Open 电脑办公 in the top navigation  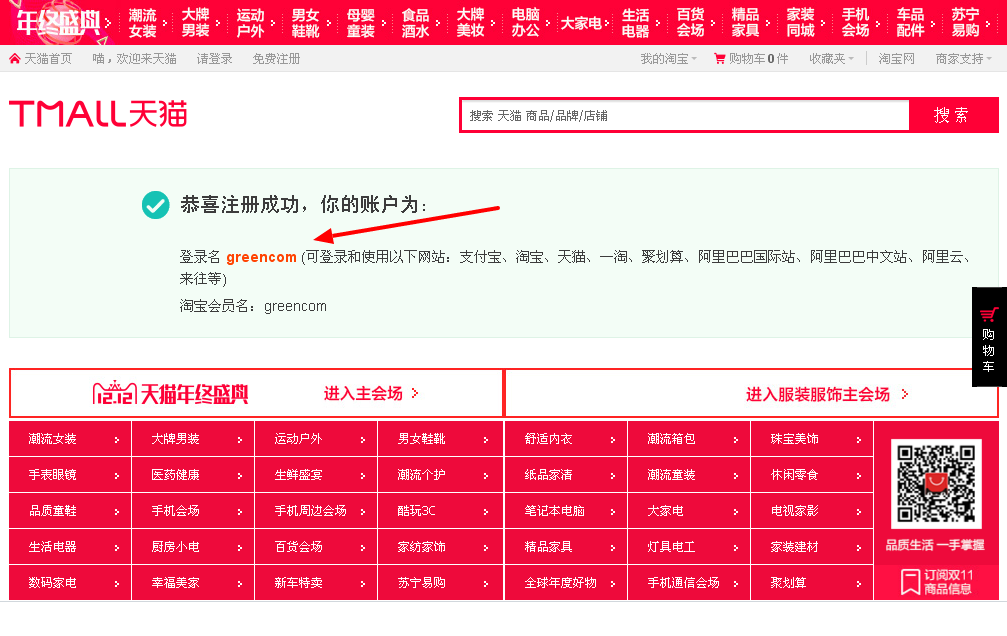tap(525, 22)
